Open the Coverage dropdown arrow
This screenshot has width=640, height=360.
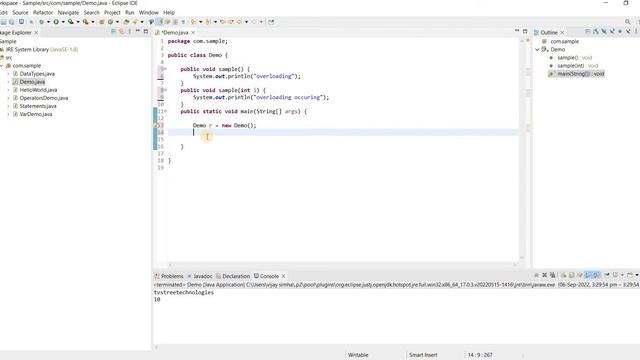pyautogui.click(x=78, y=22)
